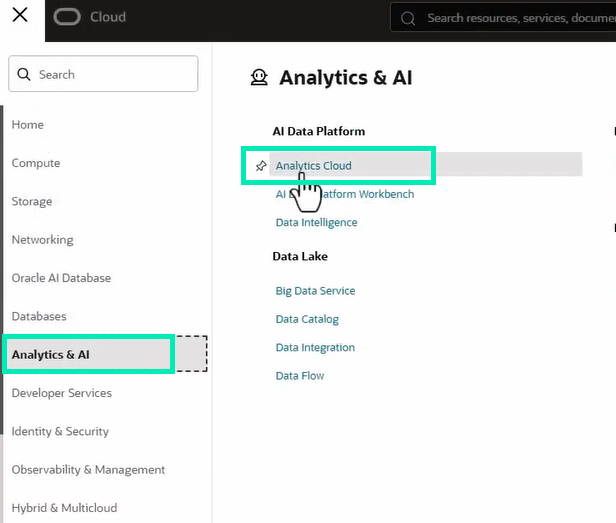Select the Compute category
Screen dimensions: 616x523
tap(36, 163)
